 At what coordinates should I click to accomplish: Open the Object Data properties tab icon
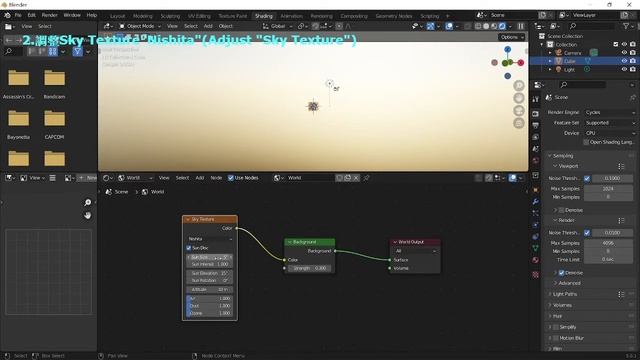point(536,248)
